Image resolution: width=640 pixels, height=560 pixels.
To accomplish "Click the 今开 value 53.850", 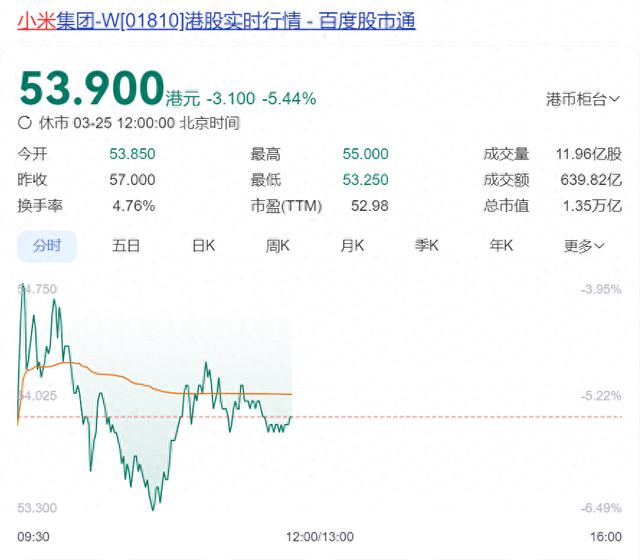I will point(132,154).
